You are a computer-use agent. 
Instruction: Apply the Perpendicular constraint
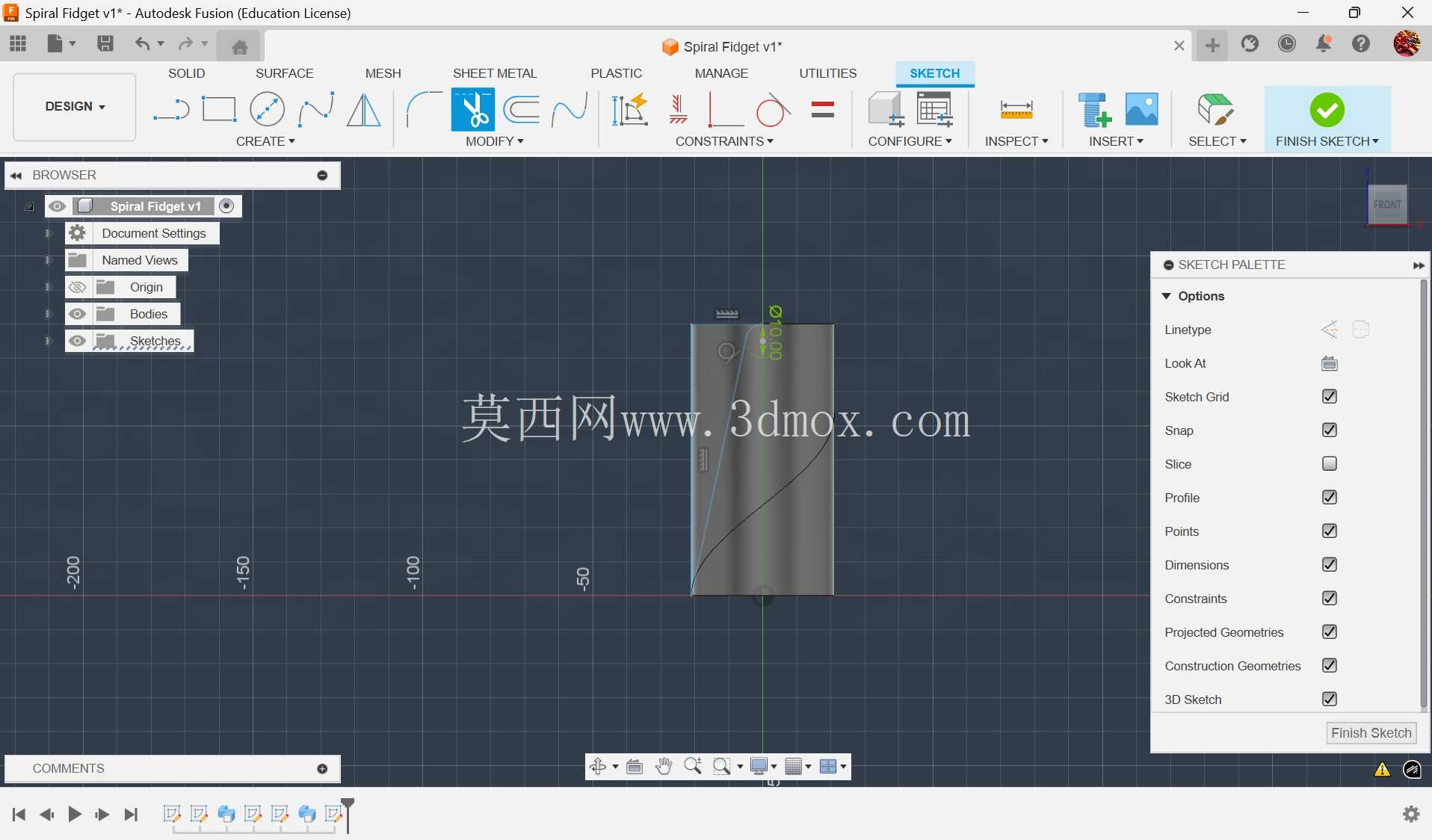(x=725, y=110)
